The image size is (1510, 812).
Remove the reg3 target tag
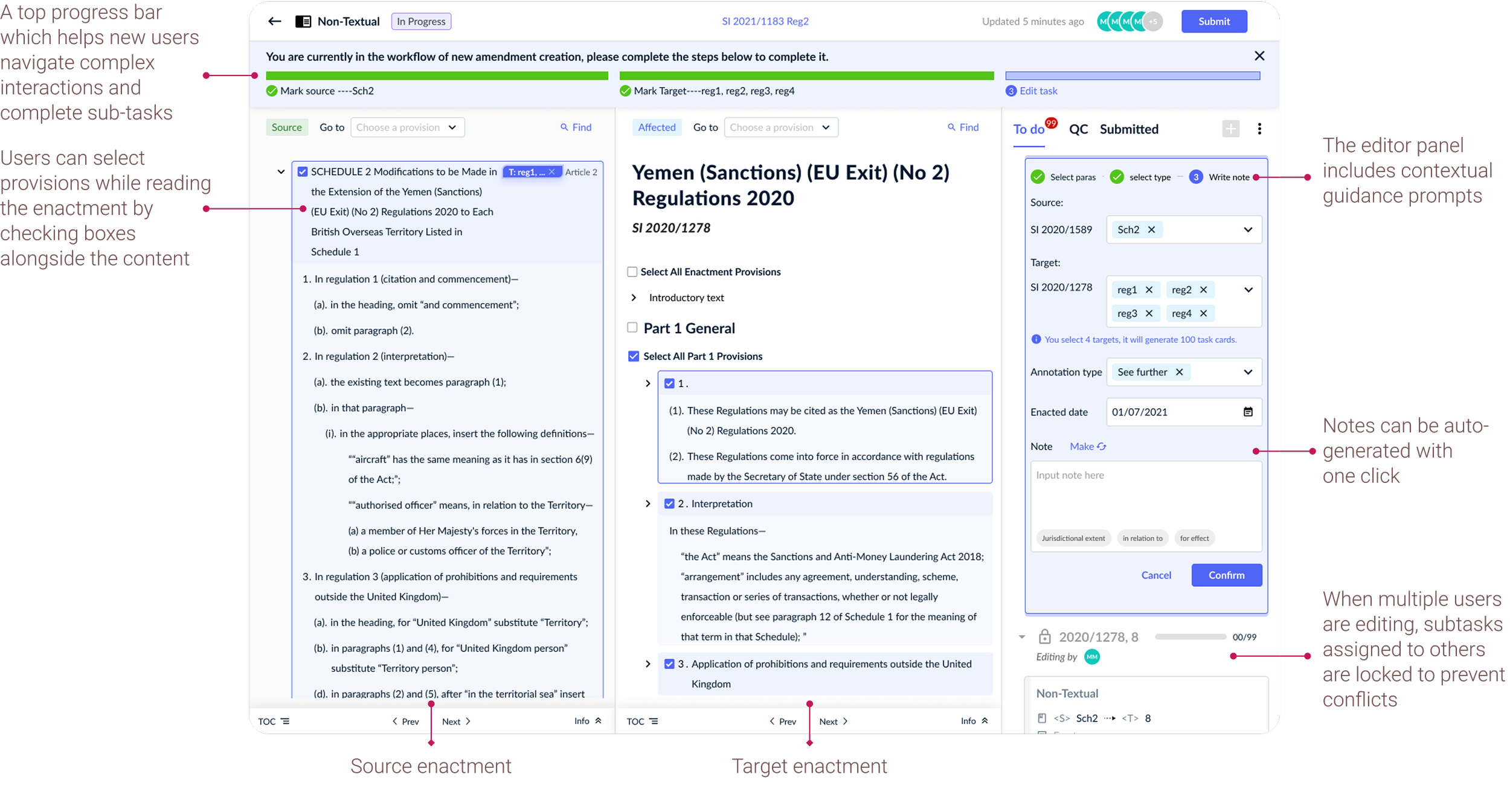(1149, 313)
